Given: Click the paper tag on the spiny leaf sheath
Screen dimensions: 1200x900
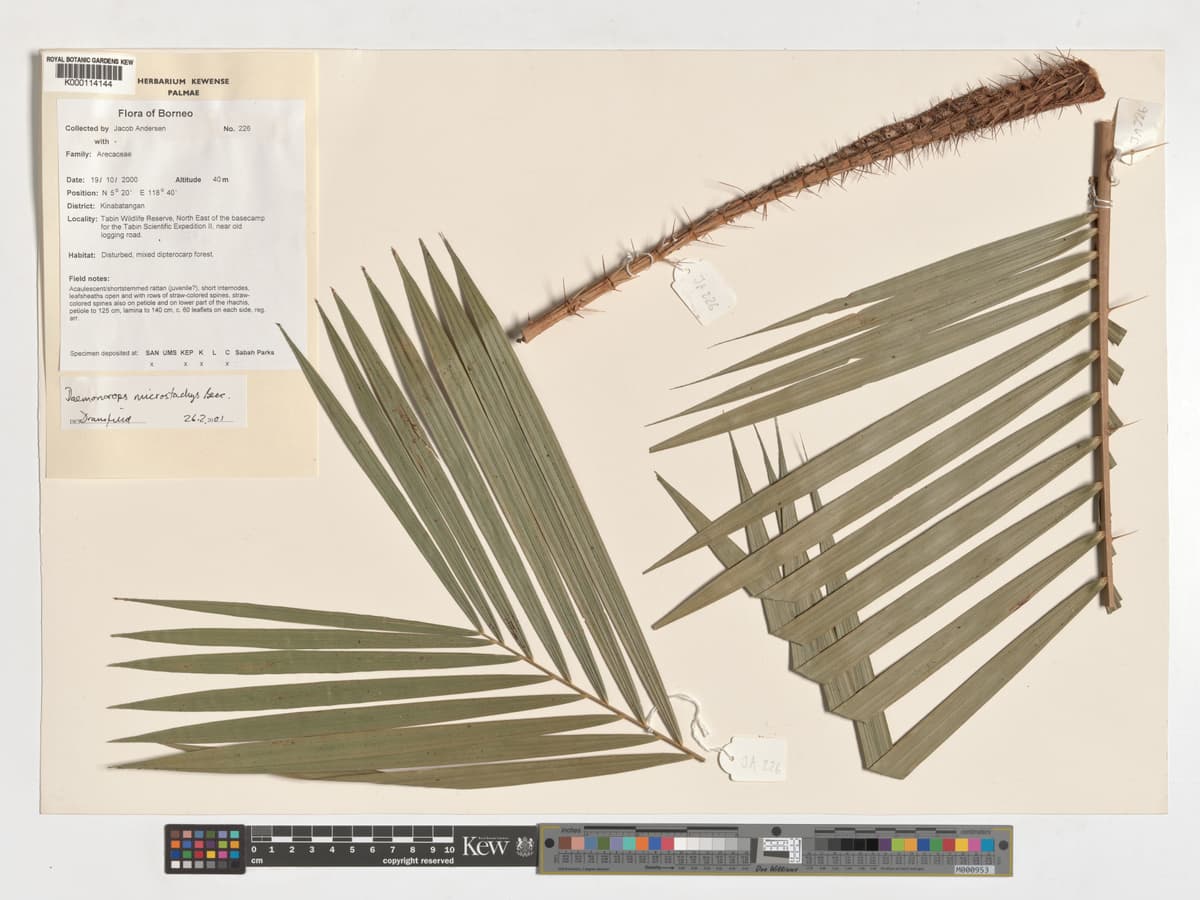Looking at the screenshot, I should tap(703, 292).
